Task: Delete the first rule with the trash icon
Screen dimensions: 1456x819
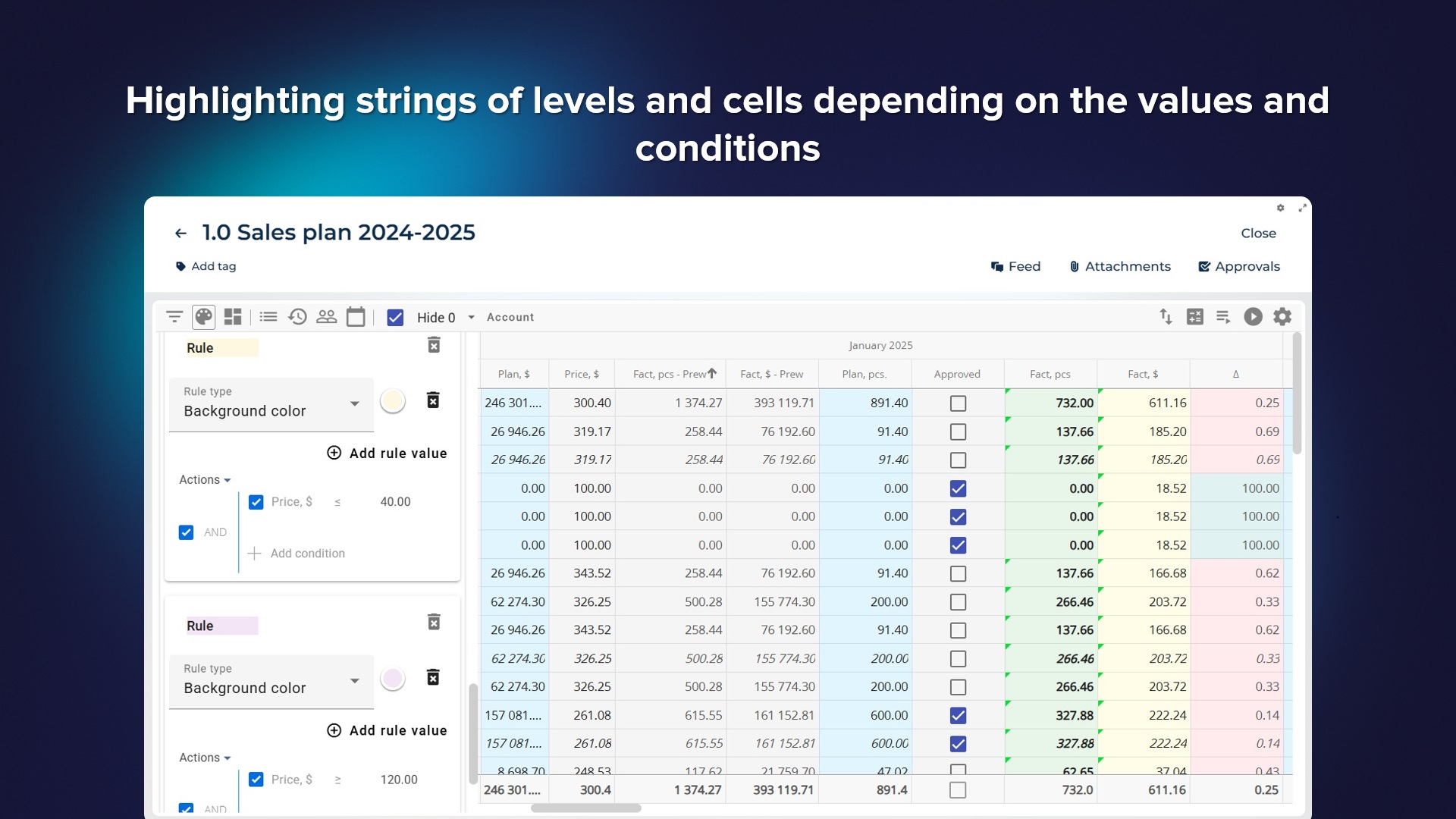Action: [x=434, y=346]
